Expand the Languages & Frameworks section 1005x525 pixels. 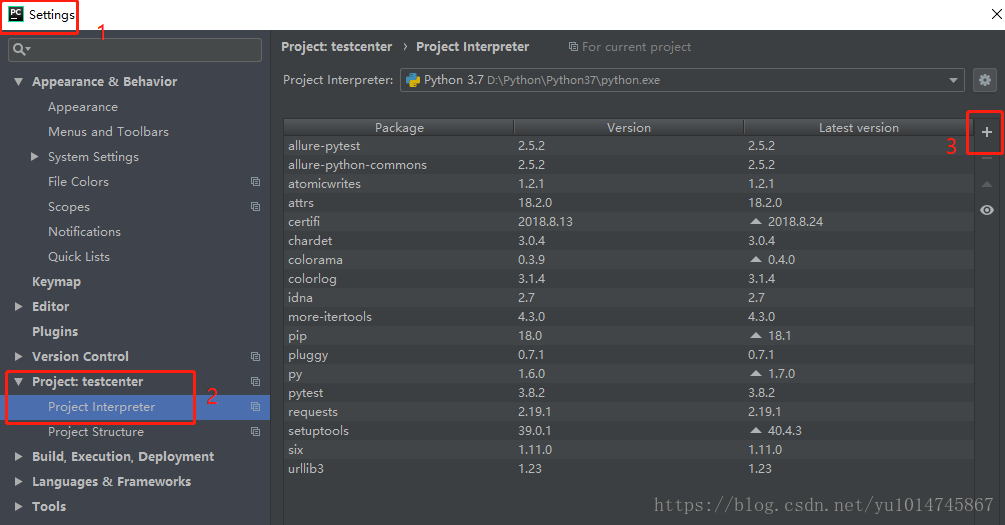(19, 481)
